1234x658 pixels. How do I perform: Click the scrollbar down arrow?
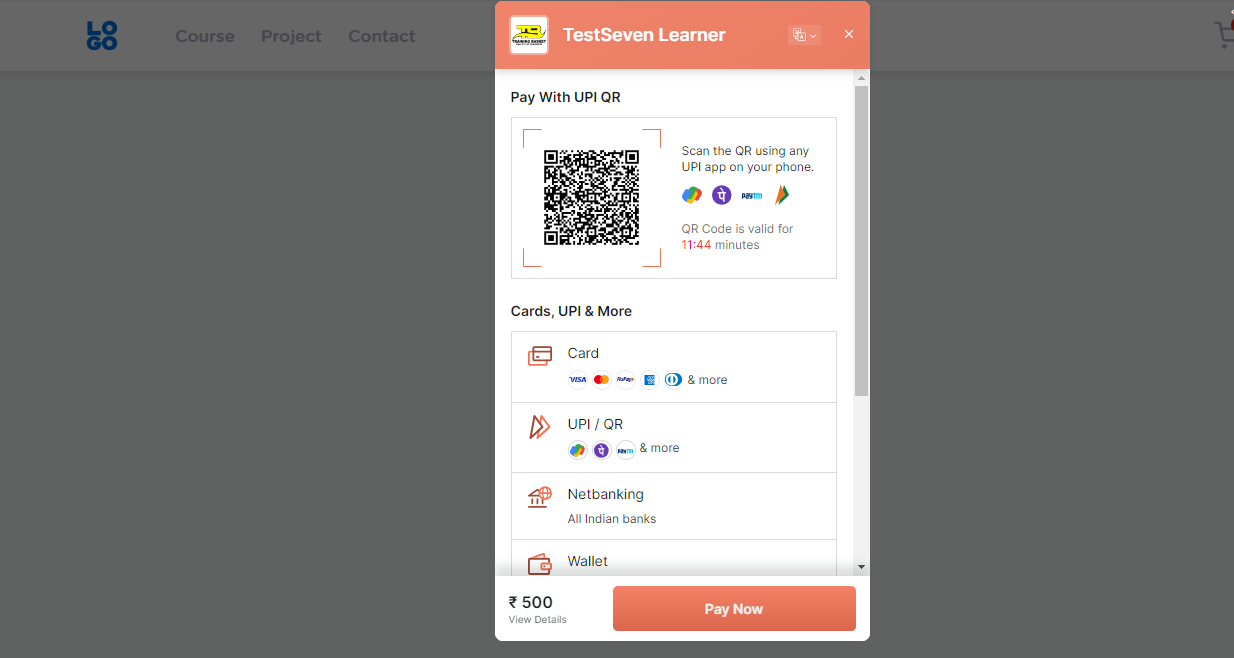[861, 567]
